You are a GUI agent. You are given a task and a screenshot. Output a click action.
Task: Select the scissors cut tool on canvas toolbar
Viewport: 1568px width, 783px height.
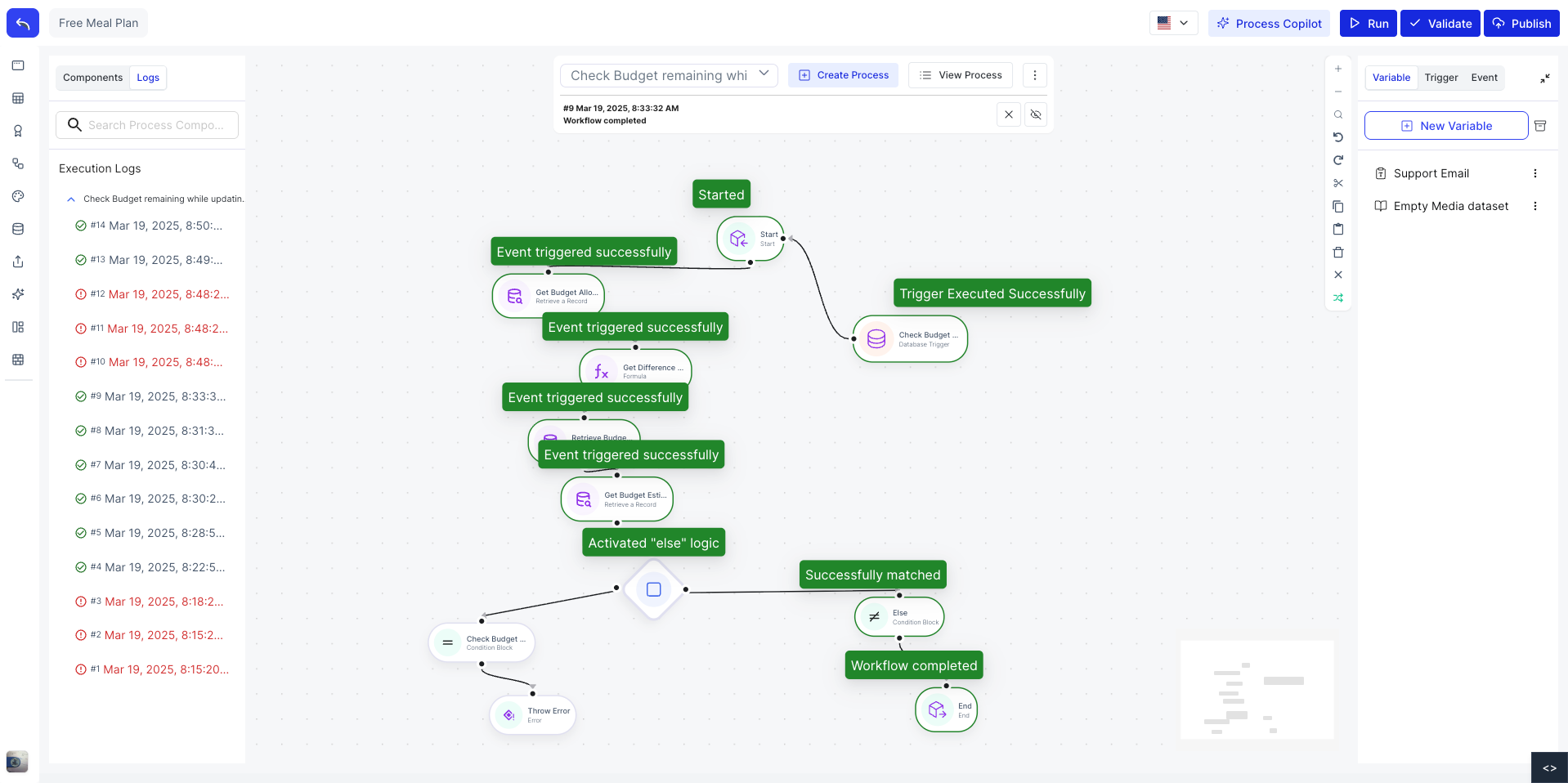[1338, 183]
